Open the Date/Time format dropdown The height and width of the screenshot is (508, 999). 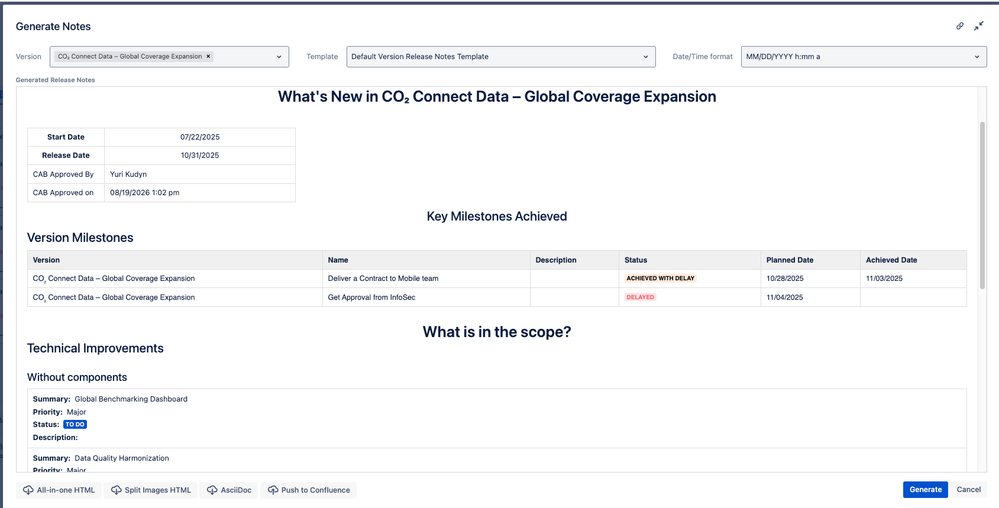click(x=863, y=57)
